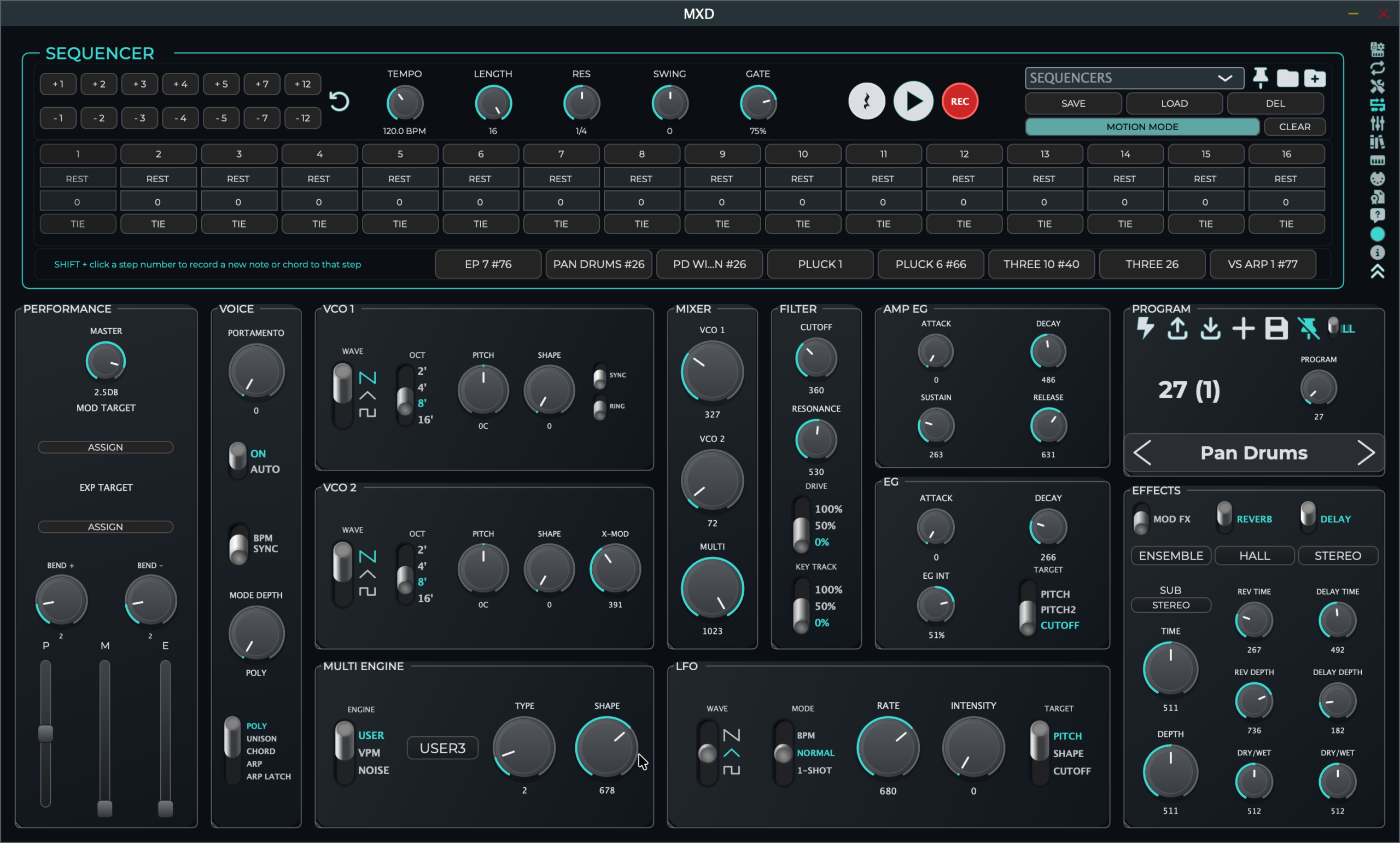Open the mixer faders sidebar icon
This screenshot has width=1400, height=843.
tap(1376, 123)
